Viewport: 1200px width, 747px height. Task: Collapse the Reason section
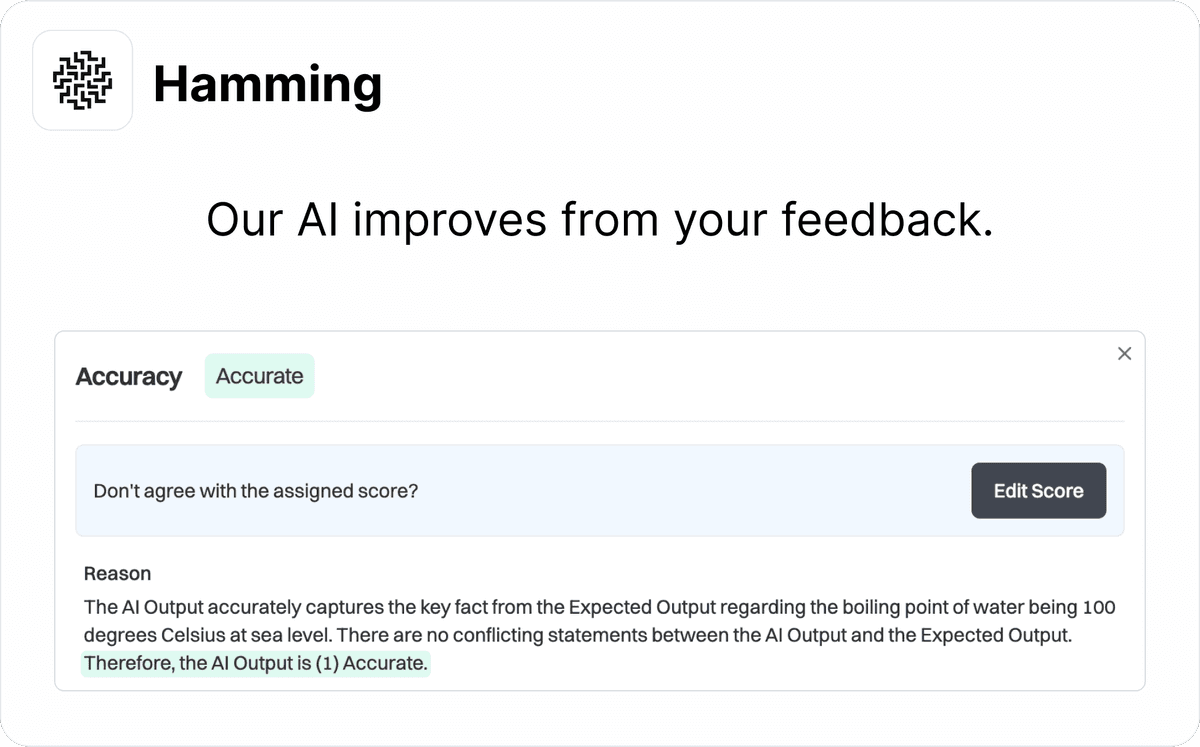[117, 573]
